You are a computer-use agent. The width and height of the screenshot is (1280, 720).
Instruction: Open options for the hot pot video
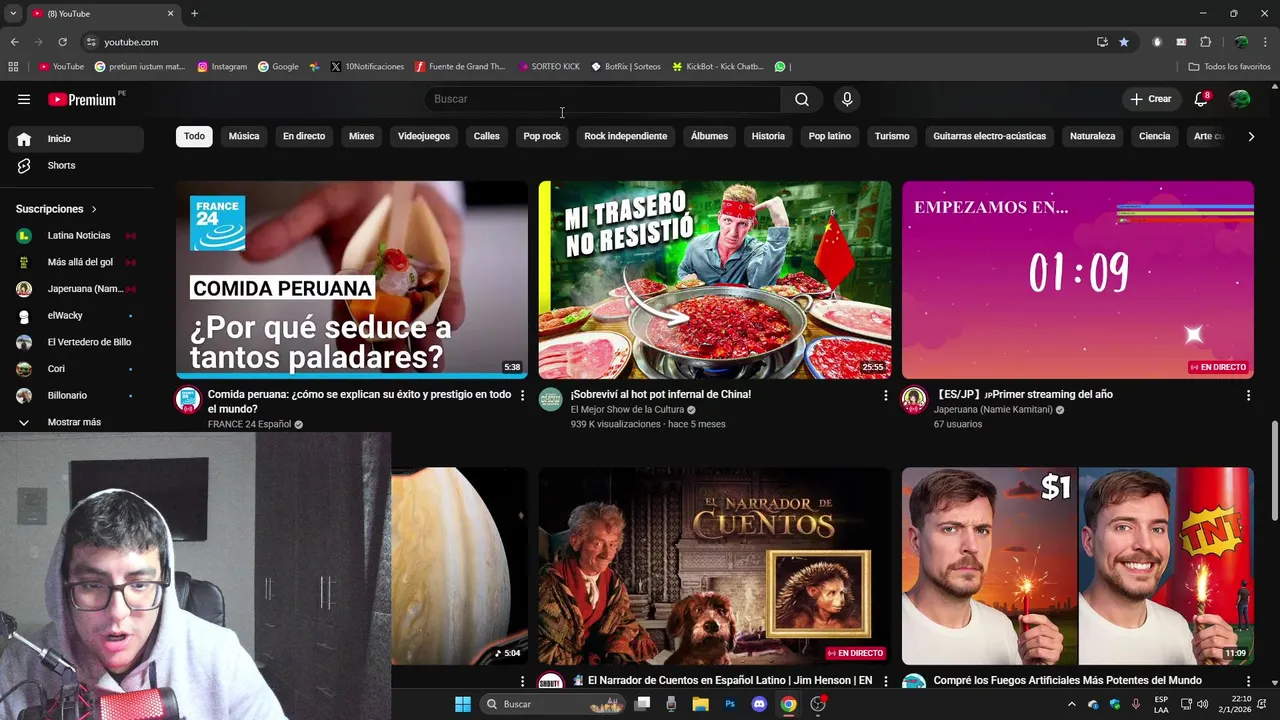[x=885, y=396]
